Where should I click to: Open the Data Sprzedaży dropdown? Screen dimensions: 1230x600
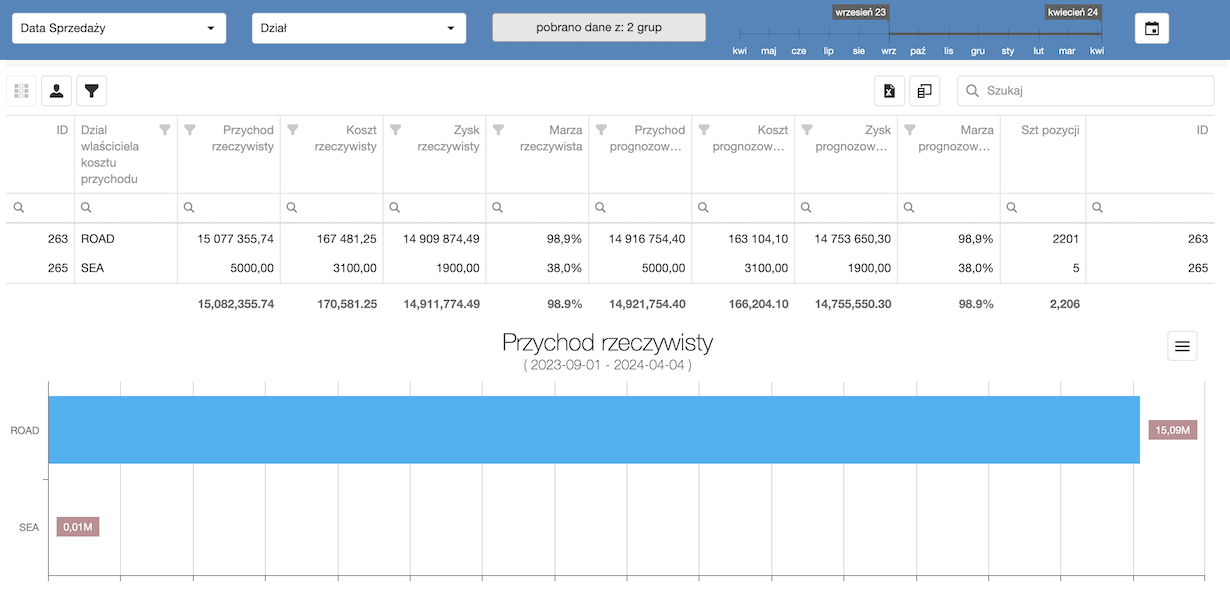point(118,28)
